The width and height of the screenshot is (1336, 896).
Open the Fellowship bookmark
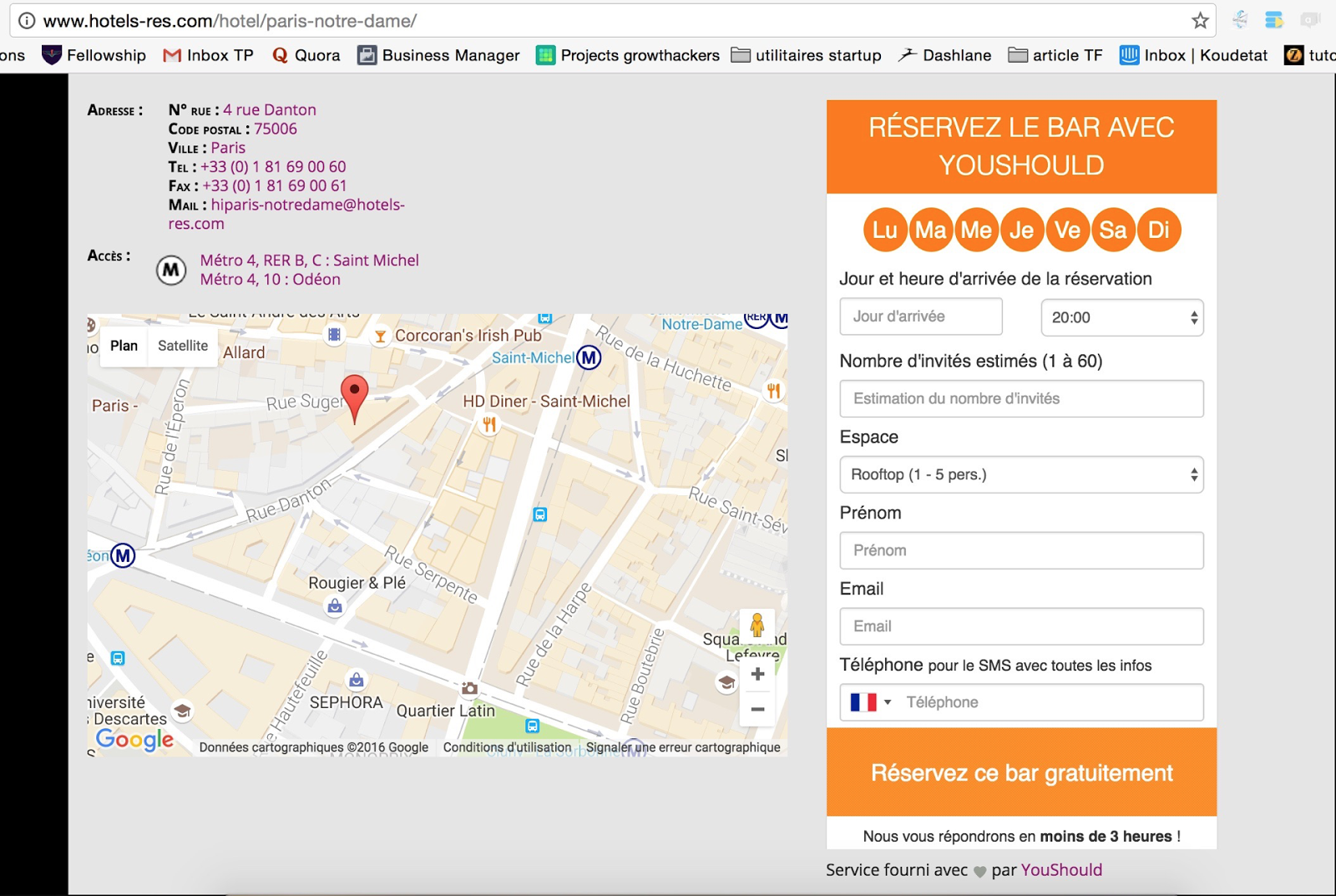(94, 55)
